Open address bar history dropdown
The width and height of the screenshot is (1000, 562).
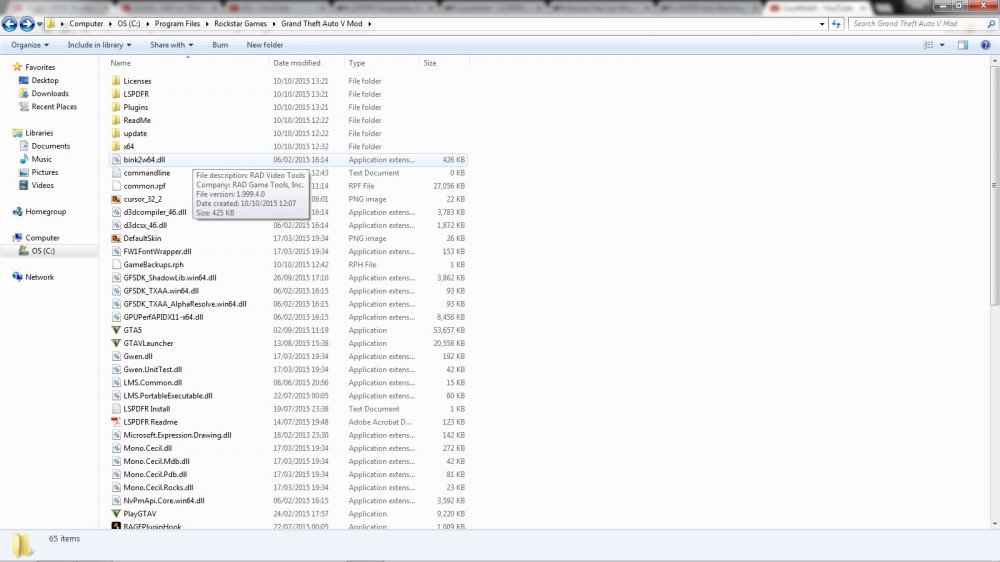(821, 24)
